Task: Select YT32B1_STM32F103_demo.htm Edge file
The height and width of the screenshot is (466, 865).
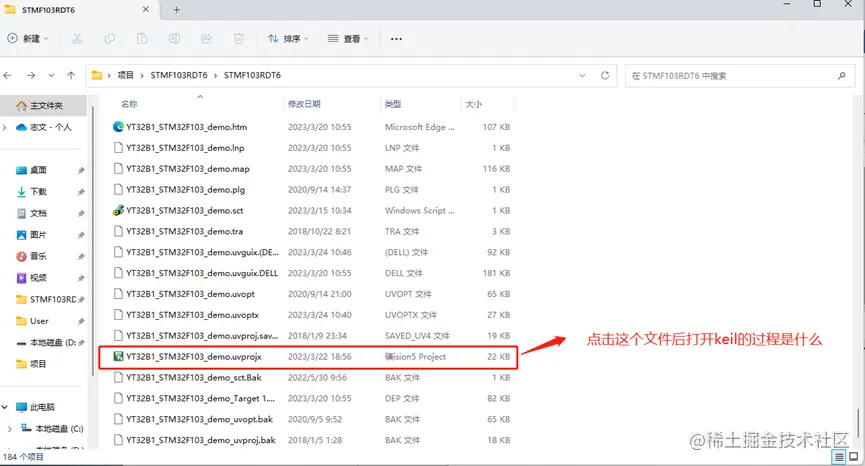Action: click(312, 127)
